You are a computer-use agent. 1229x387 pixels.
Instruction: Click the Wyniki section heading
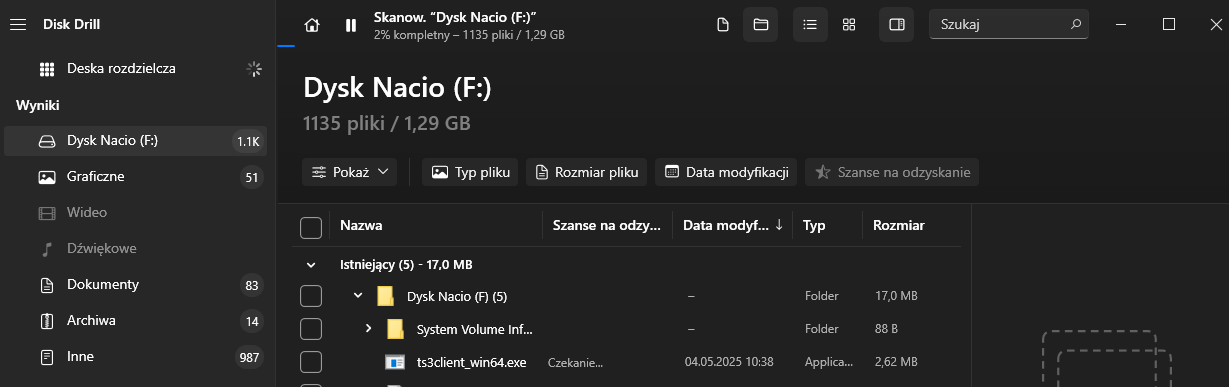point(38,105)
